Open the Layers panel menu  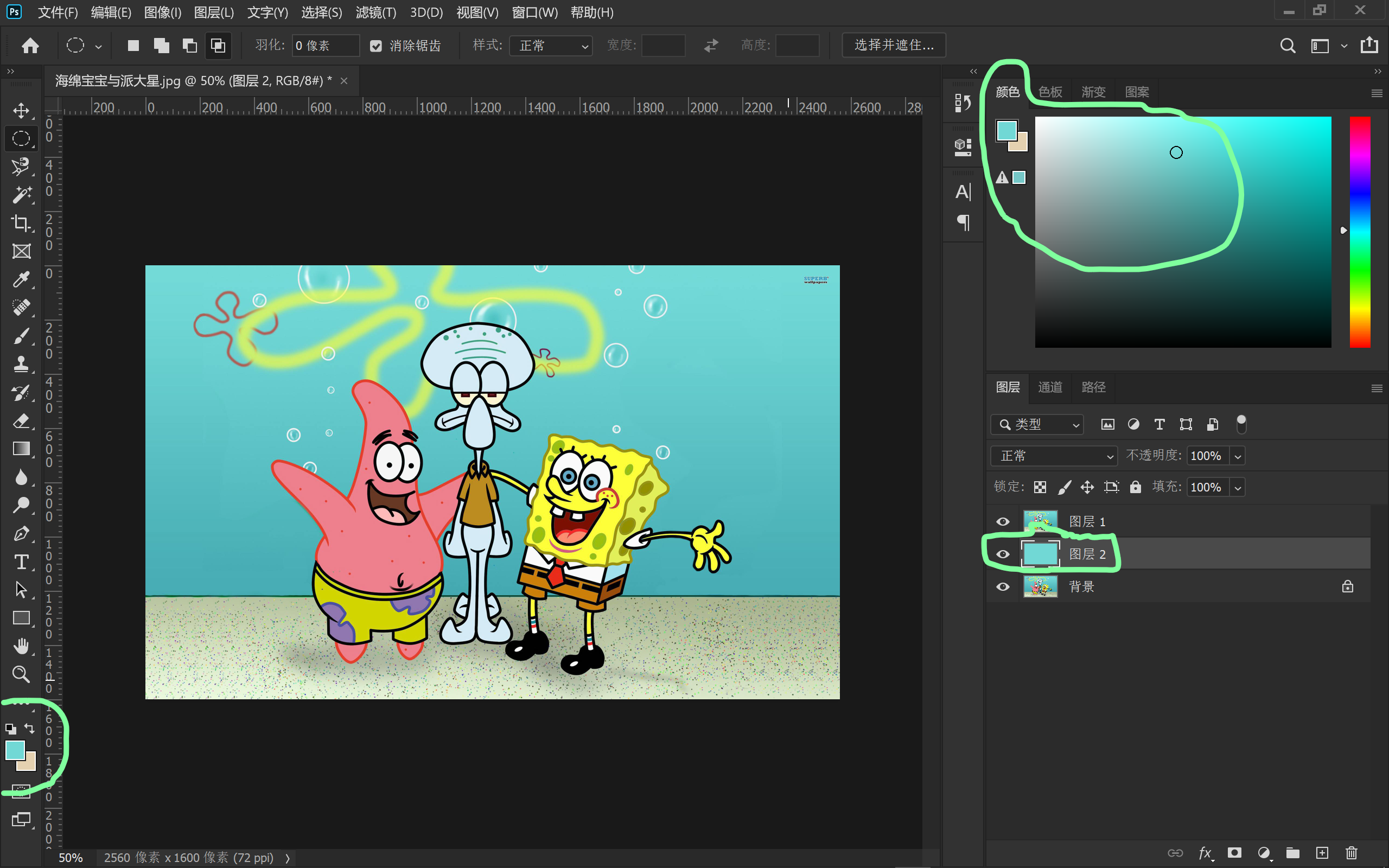[1377, 388]
